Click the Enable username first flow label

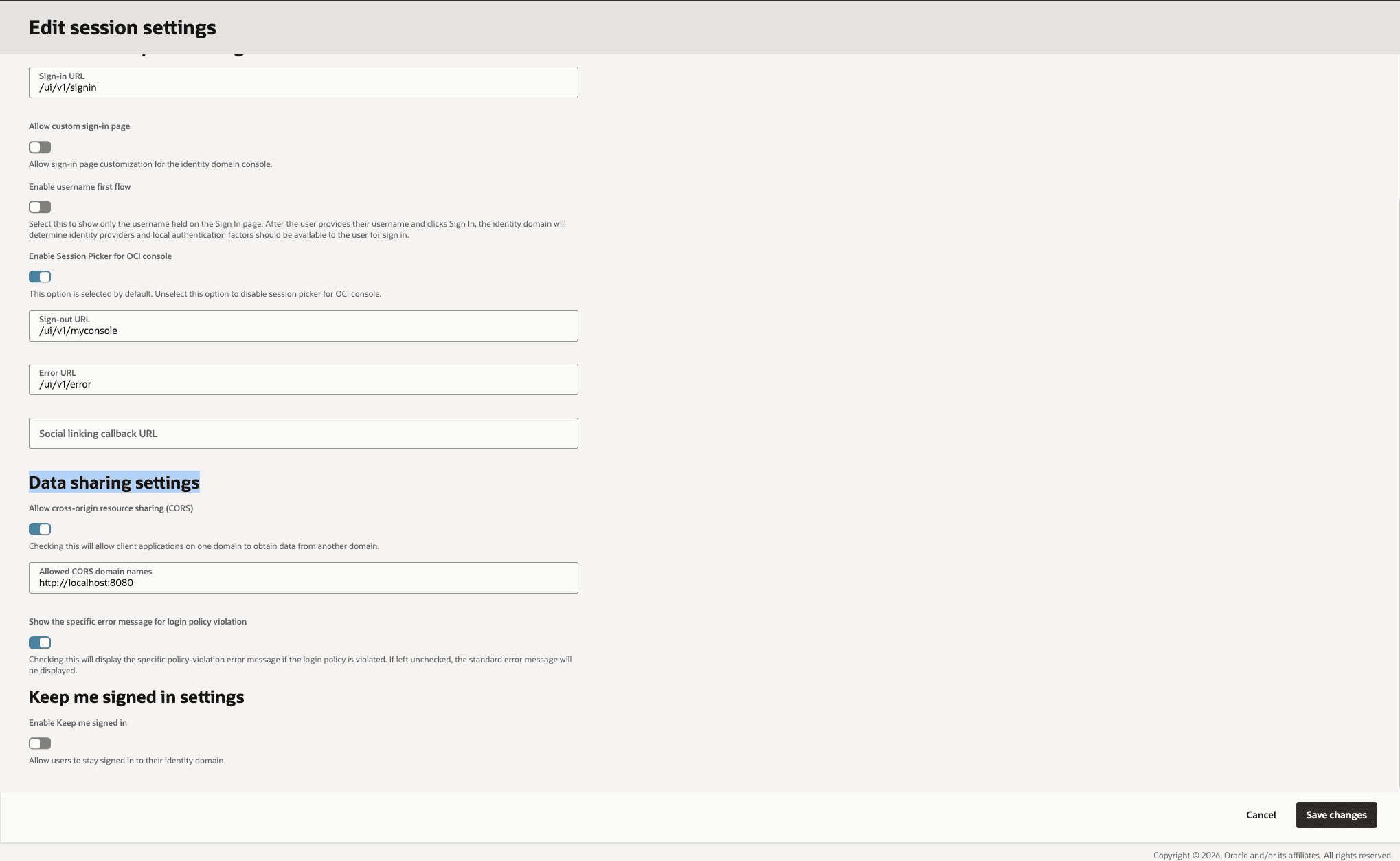point(80,187)
